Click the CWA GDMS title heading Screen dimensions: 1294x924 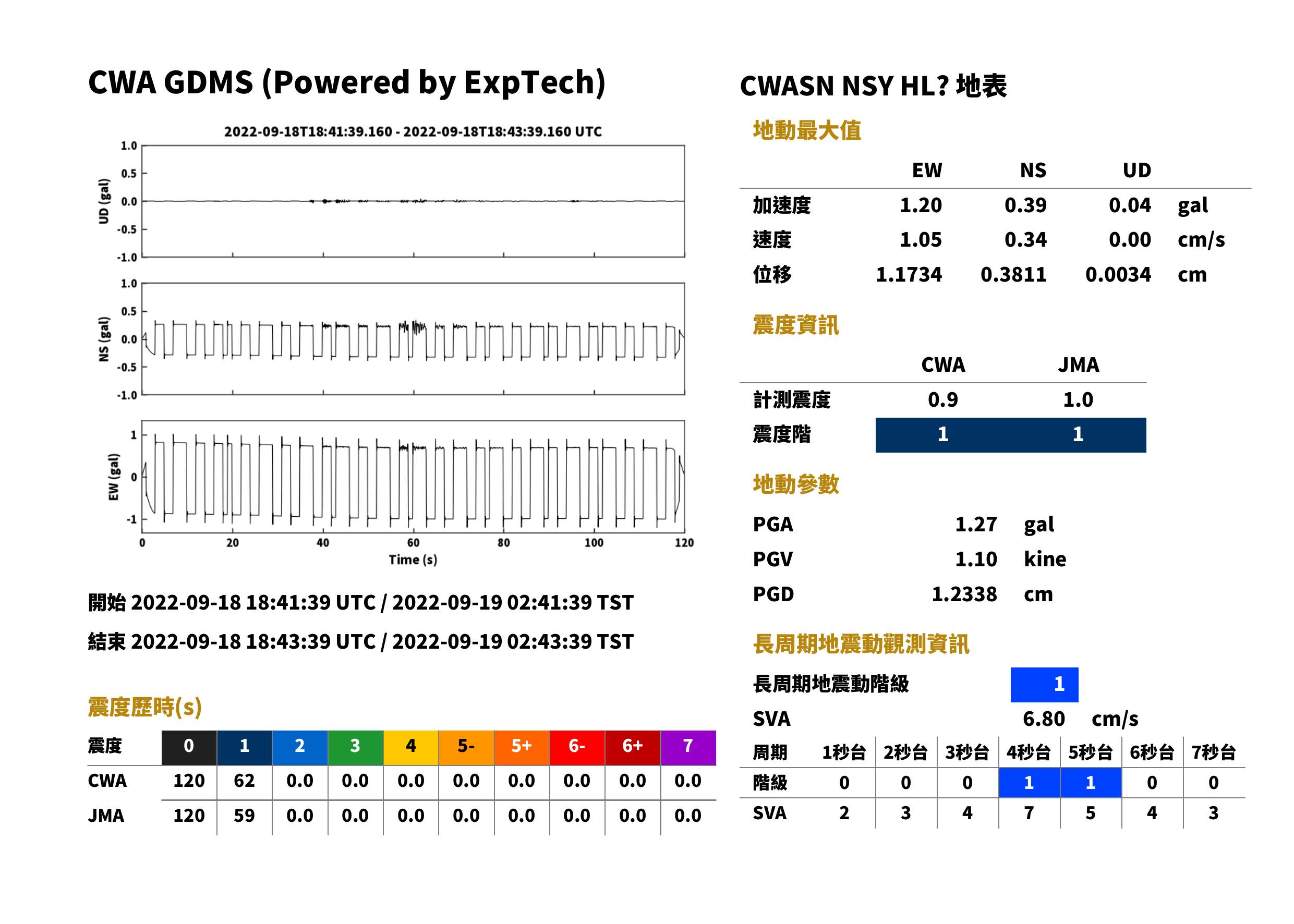(346, 83)
